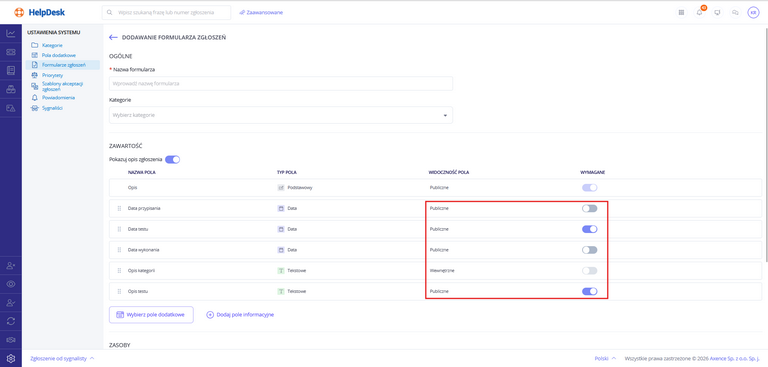The width and height of the screenshot is (768, 367).
Task: Grab the drag handle of Data testu row
Action: (119, 229)
